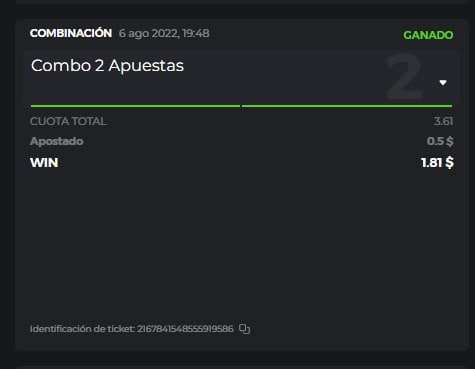The height and width of the screenshot is (369, 475).
Task: Select the ticket ID number text
Action: pos(185,329)
